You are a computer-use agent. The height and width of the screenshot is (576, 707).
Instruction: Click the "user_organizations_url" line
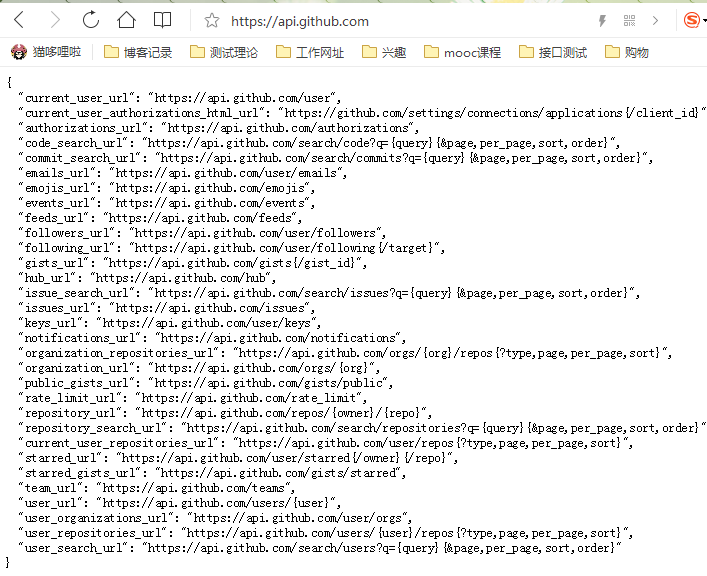click(x=215, y=518)
